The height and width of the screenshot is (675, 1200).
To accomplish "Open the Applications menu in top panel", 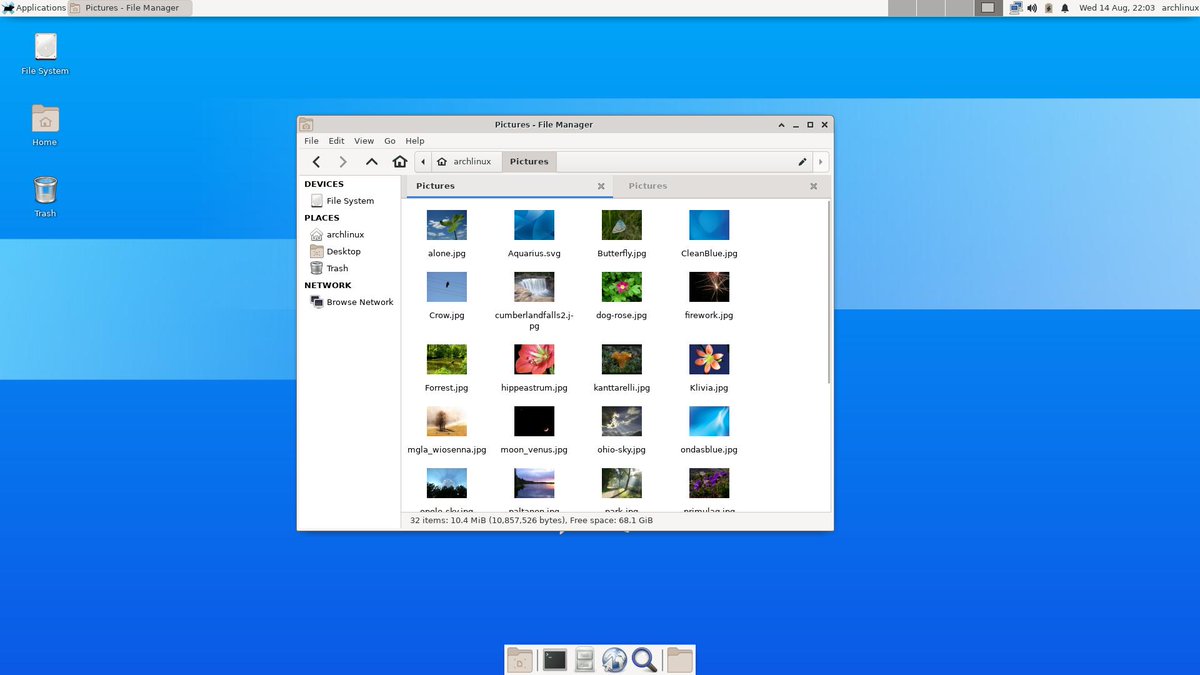I will tap(34, 8).
